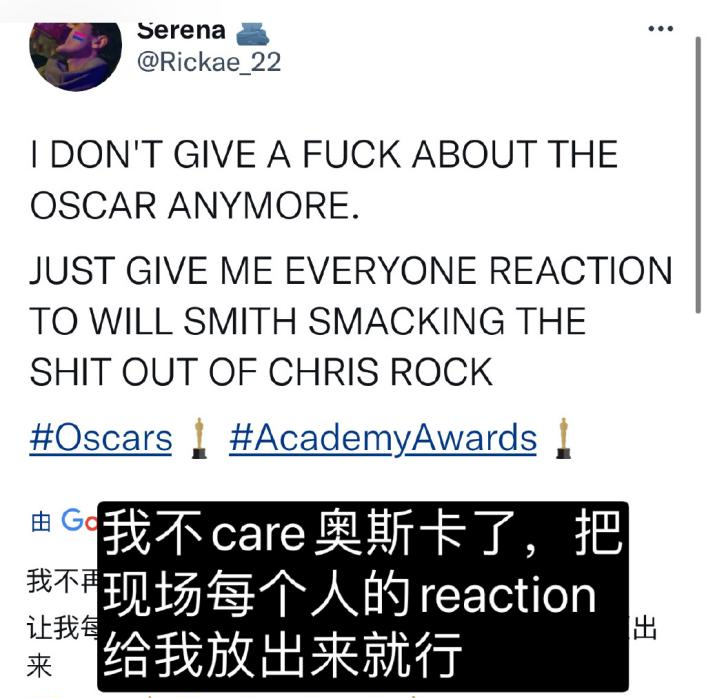Click the Oscar statuette emoji after #AcademyAwards

click(562, 438)
